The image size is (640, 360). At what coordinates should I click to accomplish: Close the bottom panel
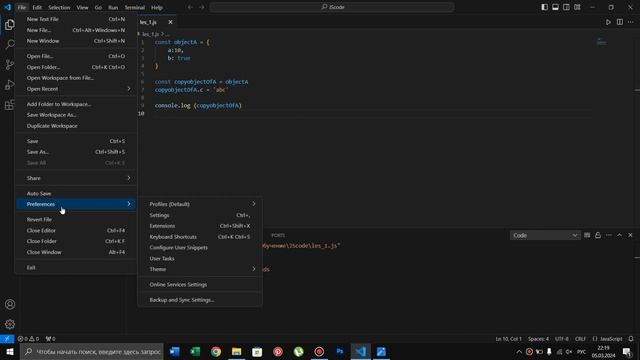pyautogui.click(x=630, y=236)
